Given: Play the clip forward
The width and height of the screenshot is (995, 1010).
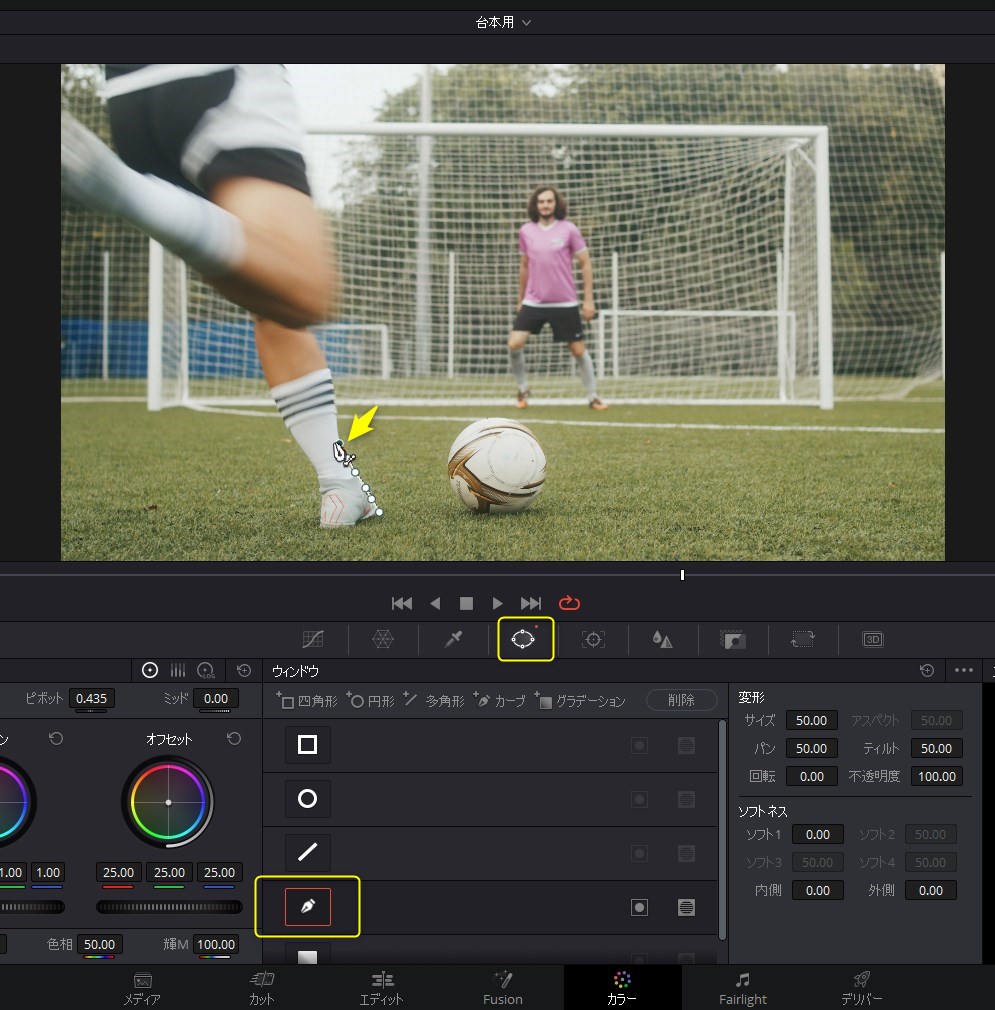Looking at the screenshot, I should (x=497, y=604).
